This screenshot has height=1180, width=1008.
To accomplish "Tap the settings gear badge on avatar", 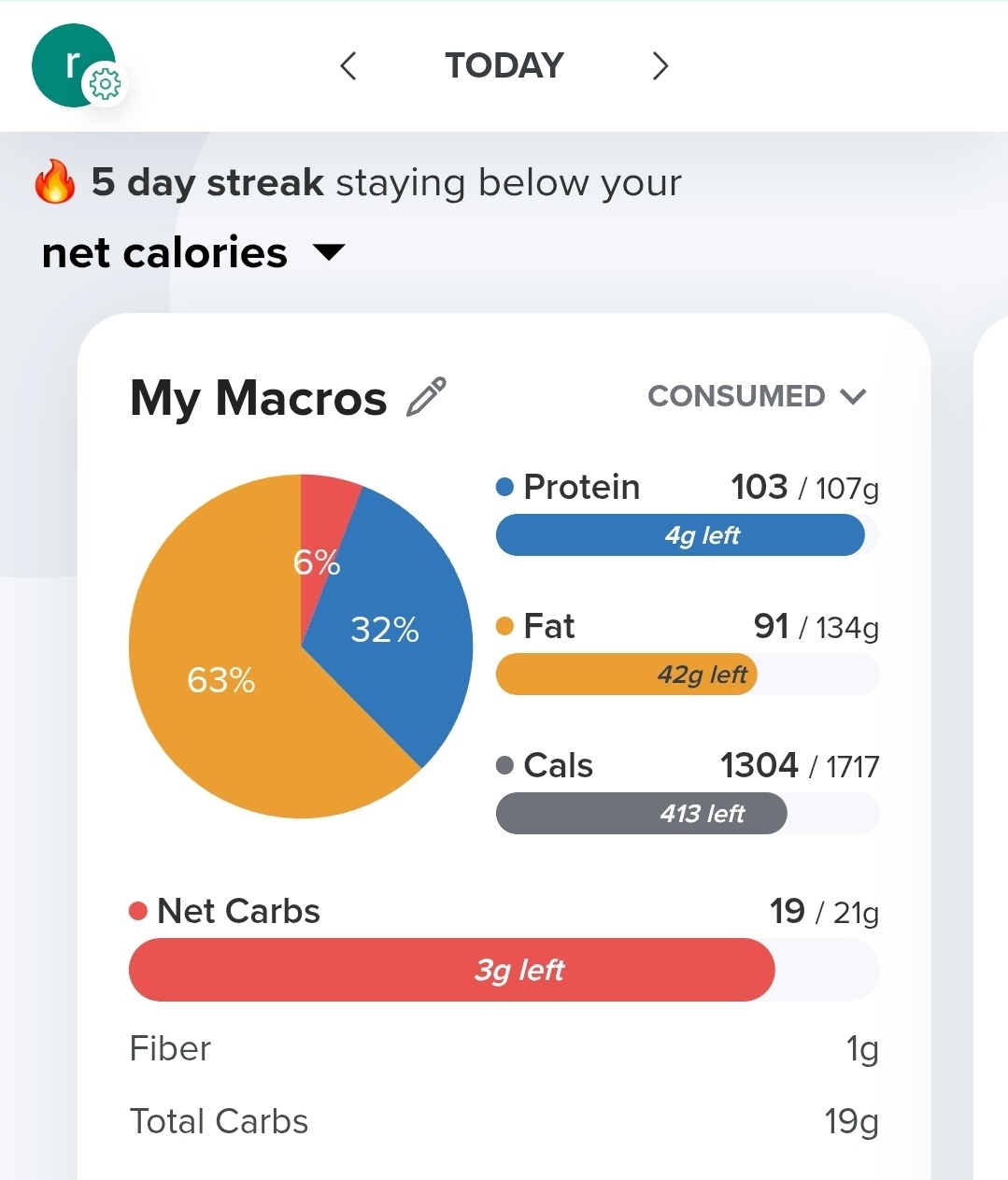I will 105,85.
